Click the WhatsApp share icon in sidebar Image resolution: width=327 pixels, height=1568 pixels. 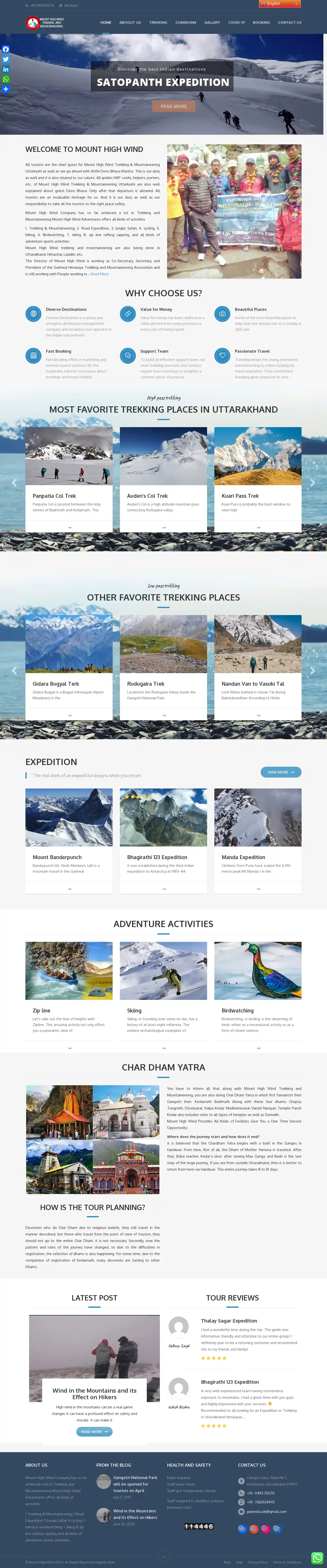point(6,79)
